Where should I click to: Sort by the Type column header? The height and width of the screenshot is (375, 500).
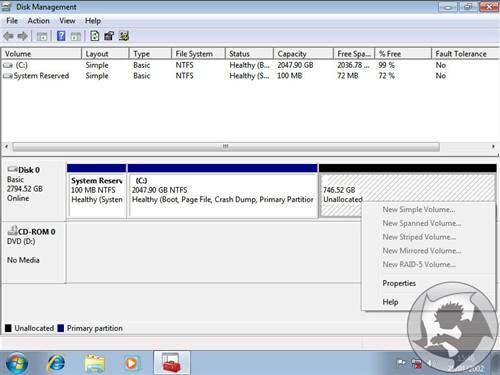pyautogui.click(x=150, y=54)
